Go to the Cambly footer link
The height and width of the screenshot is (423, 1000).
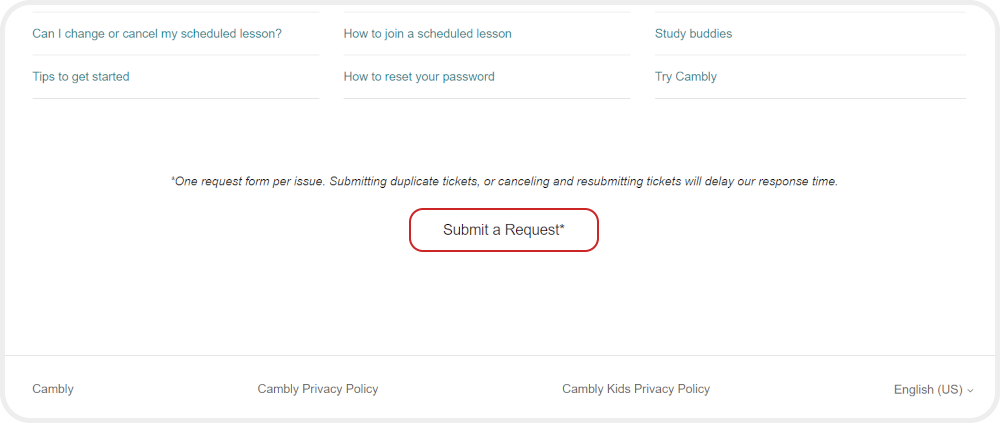point(53,389)
